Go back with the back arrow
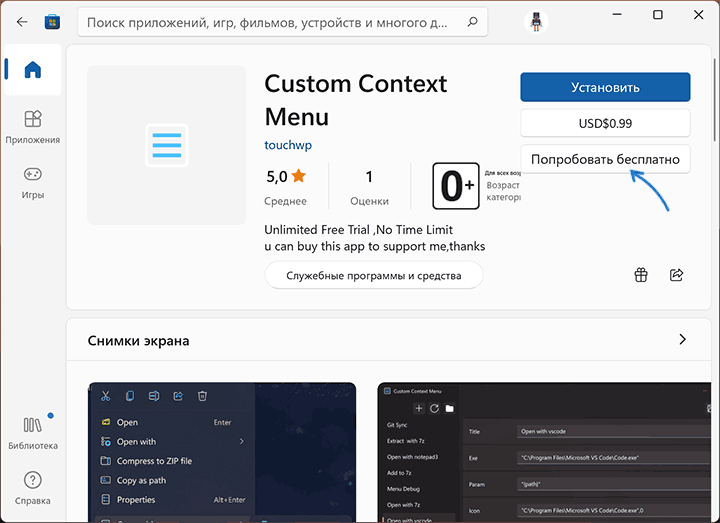This screenshot has width=720, height=523. click(x=22, y=22)
